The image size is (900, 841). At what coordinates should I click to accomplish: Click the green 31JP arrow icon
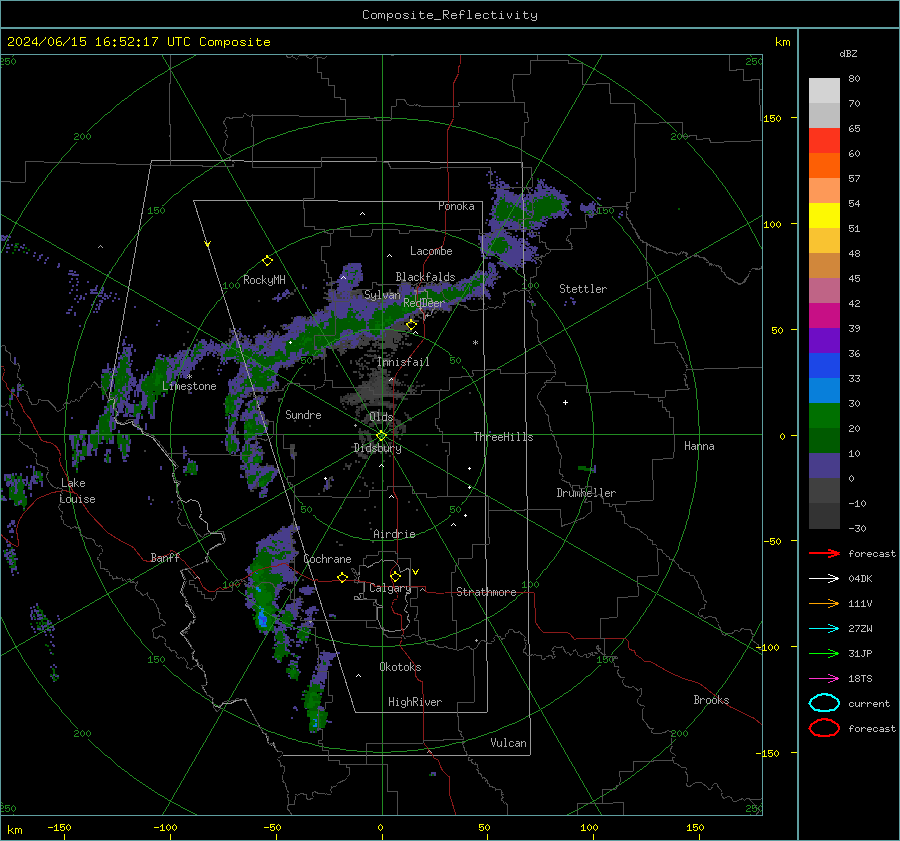pos(824,653)
